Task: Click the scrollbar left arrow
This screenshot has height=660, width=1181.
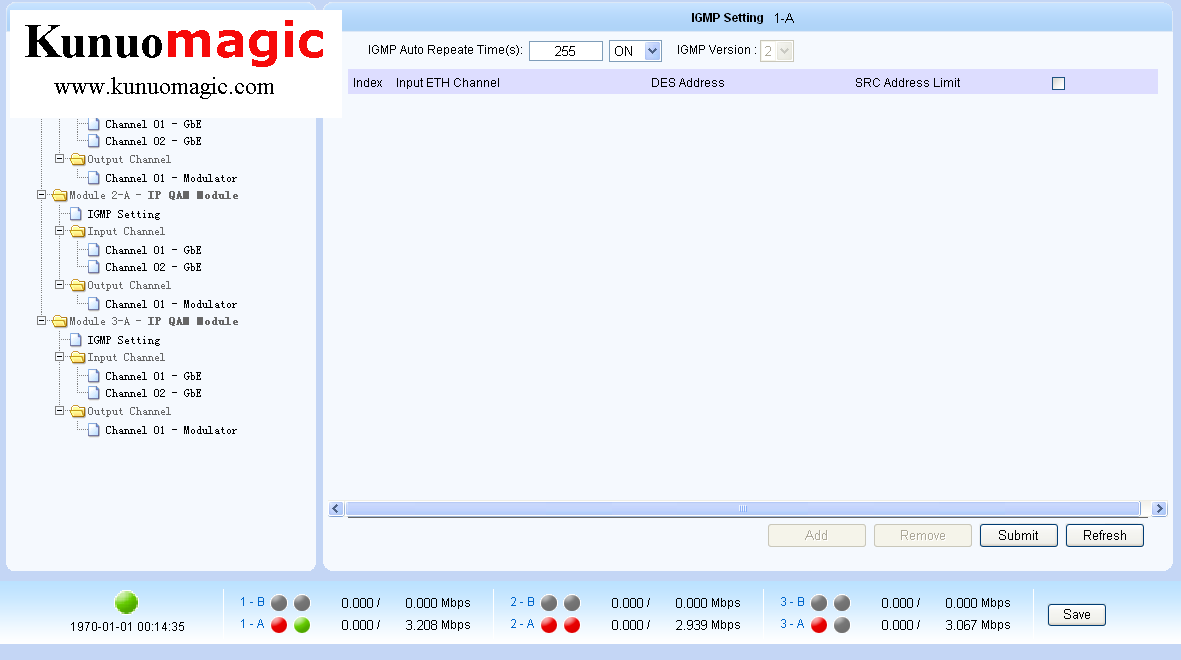Action: pos(337,509)
